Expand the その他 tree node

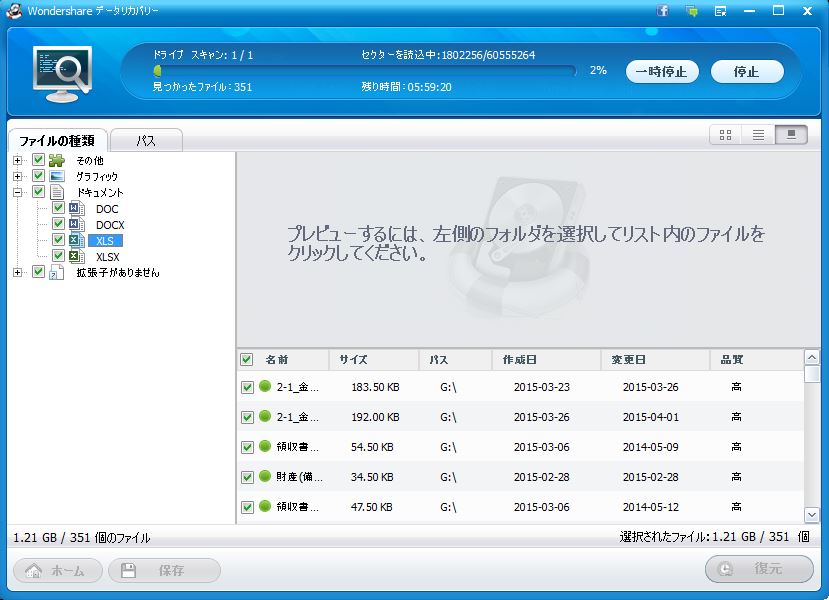pyautogui.click(x=18, y=160)
